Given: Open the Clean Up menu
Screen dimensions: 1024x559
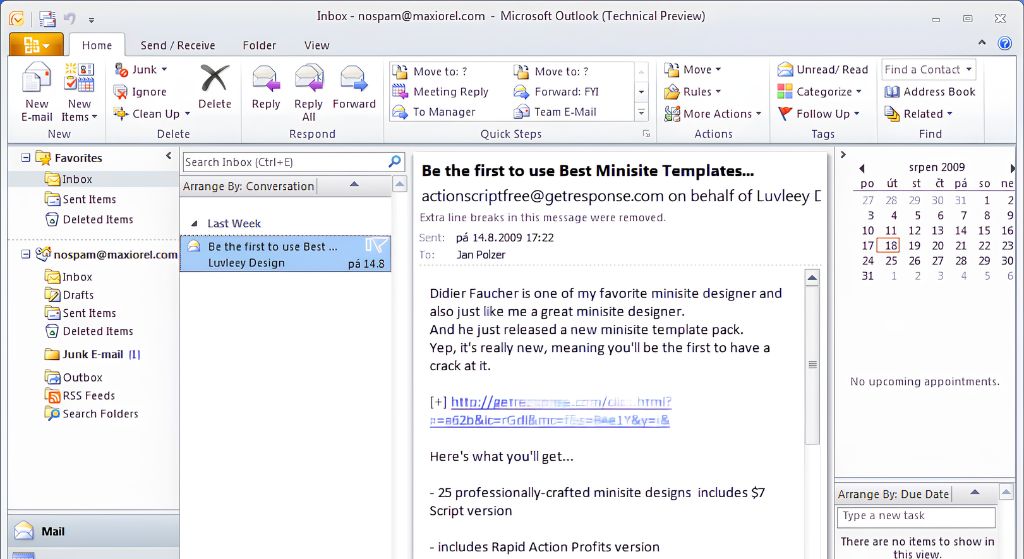Looking at the screenshot, I should pos(152,114).
